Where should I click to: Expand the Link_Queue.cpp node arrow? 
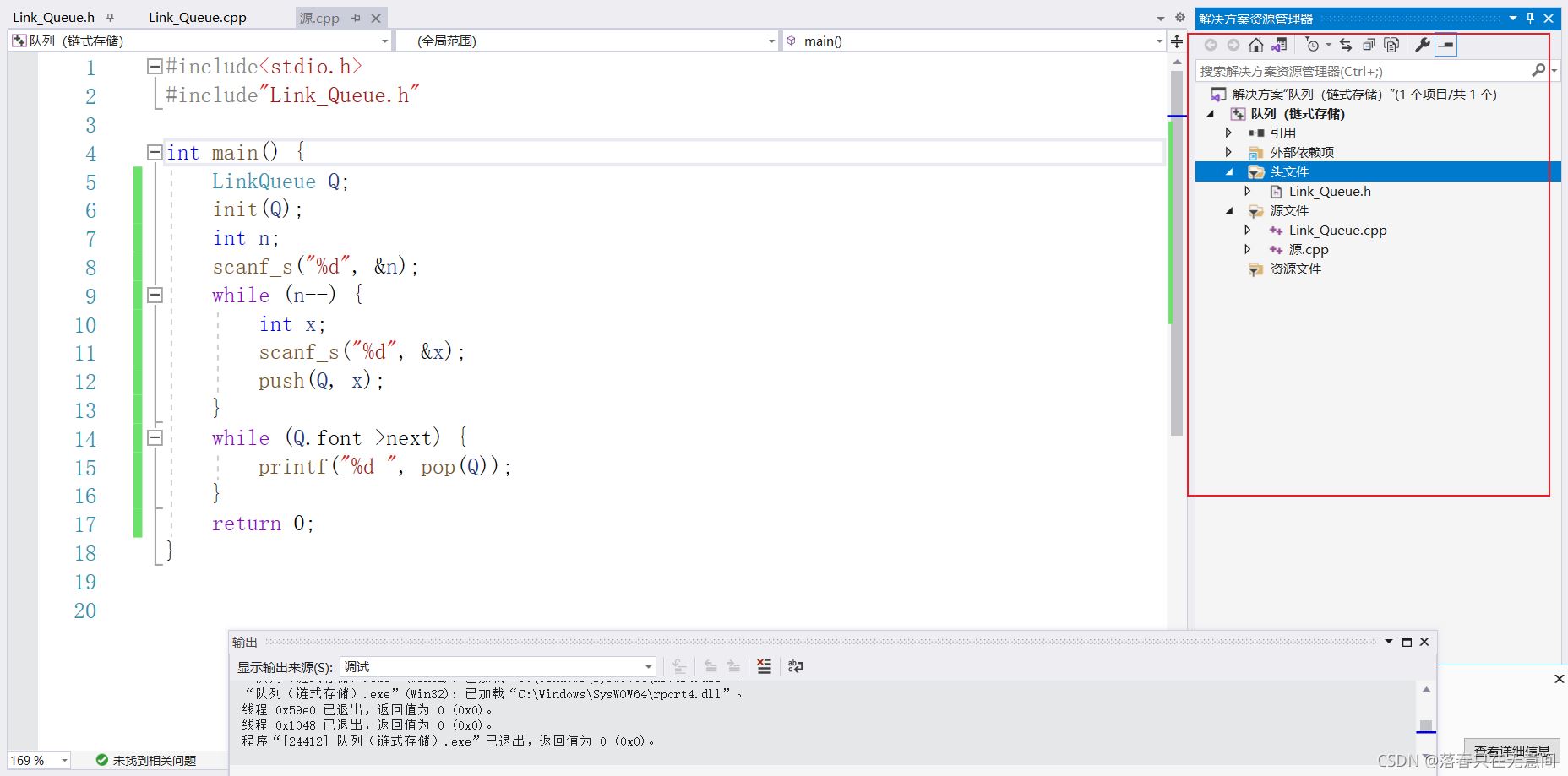point(1248,230)
